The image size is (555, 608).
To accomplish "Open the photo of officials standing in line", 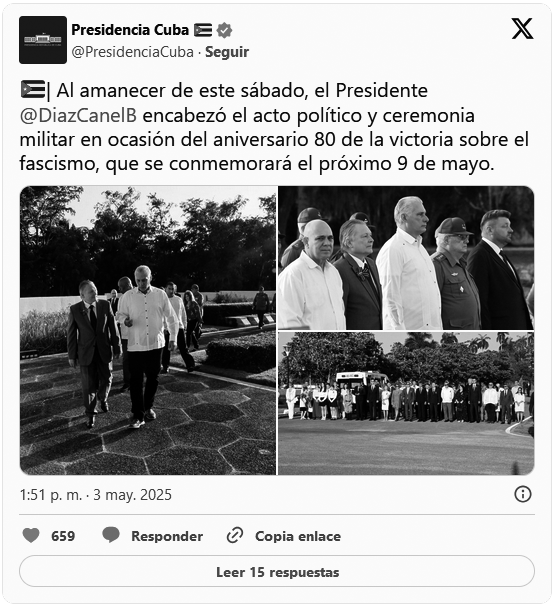I will [406, 258].
